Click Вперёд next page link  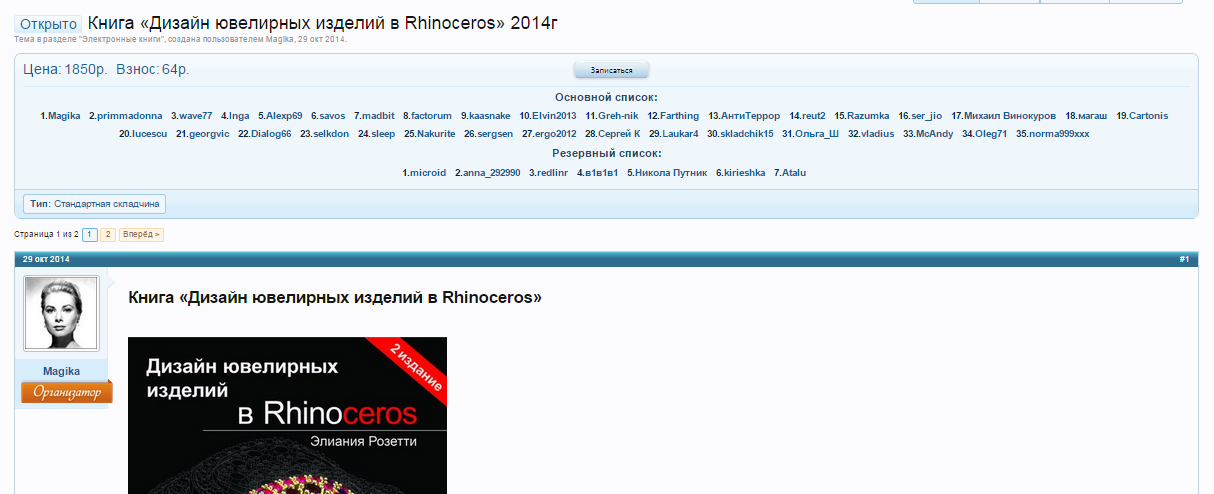pos(141,235)
